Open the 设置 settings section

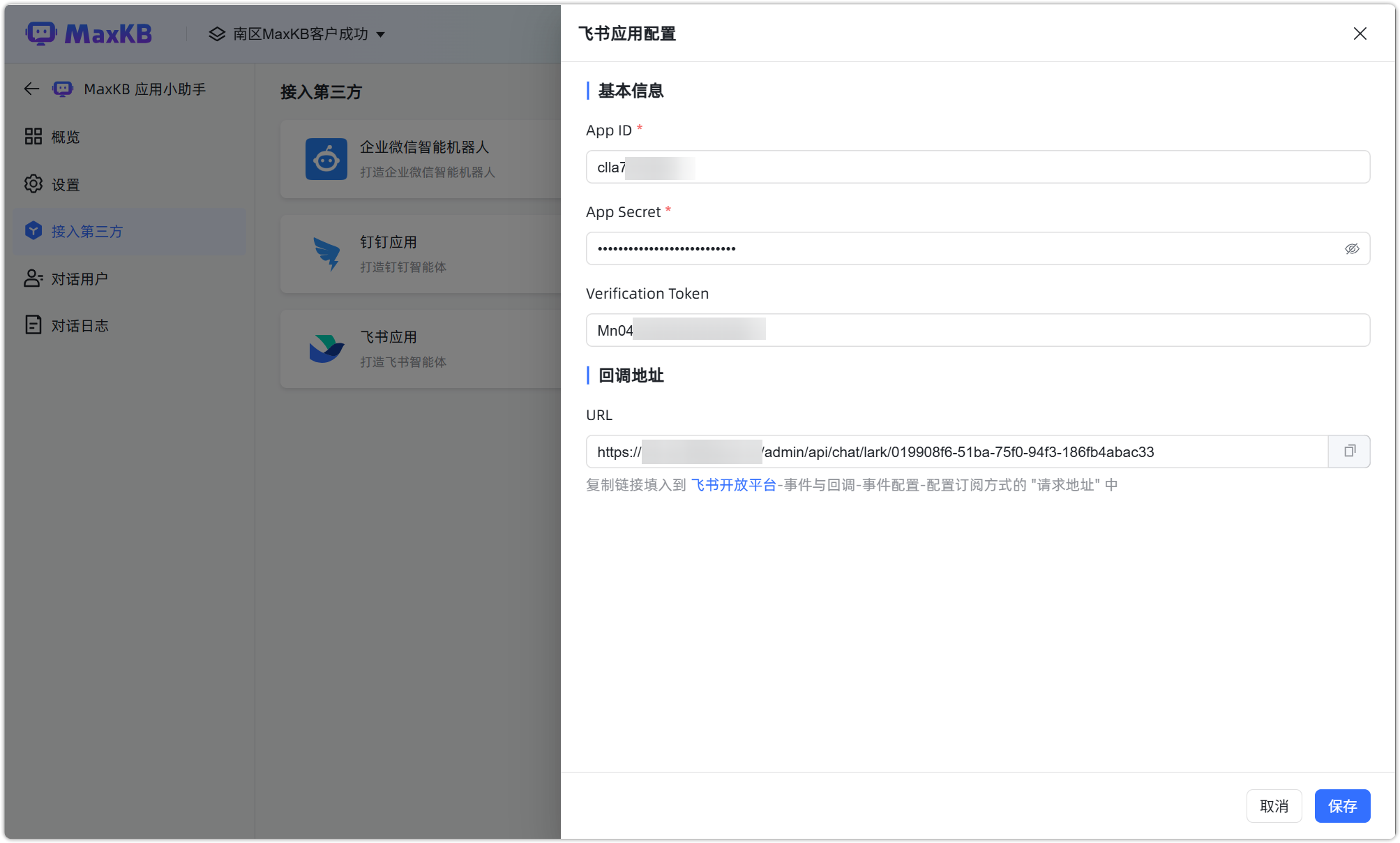pos(64,184)
